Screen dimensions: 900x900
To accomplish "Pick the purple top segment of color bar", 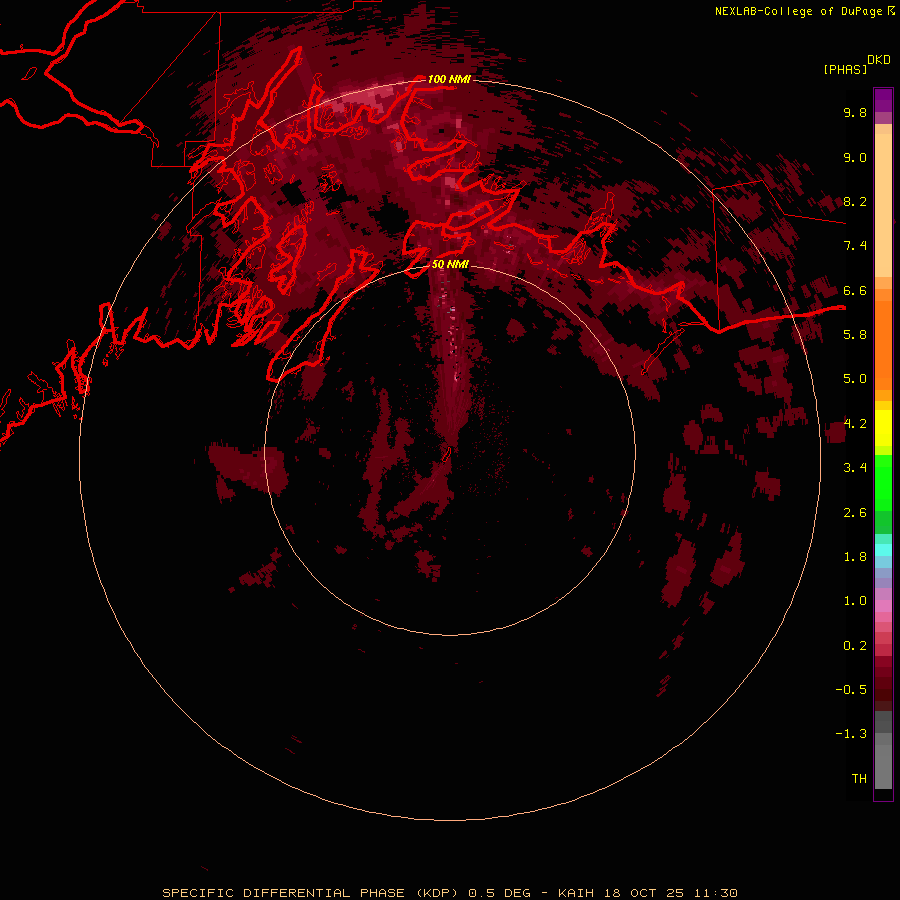I will click(883, 100).
